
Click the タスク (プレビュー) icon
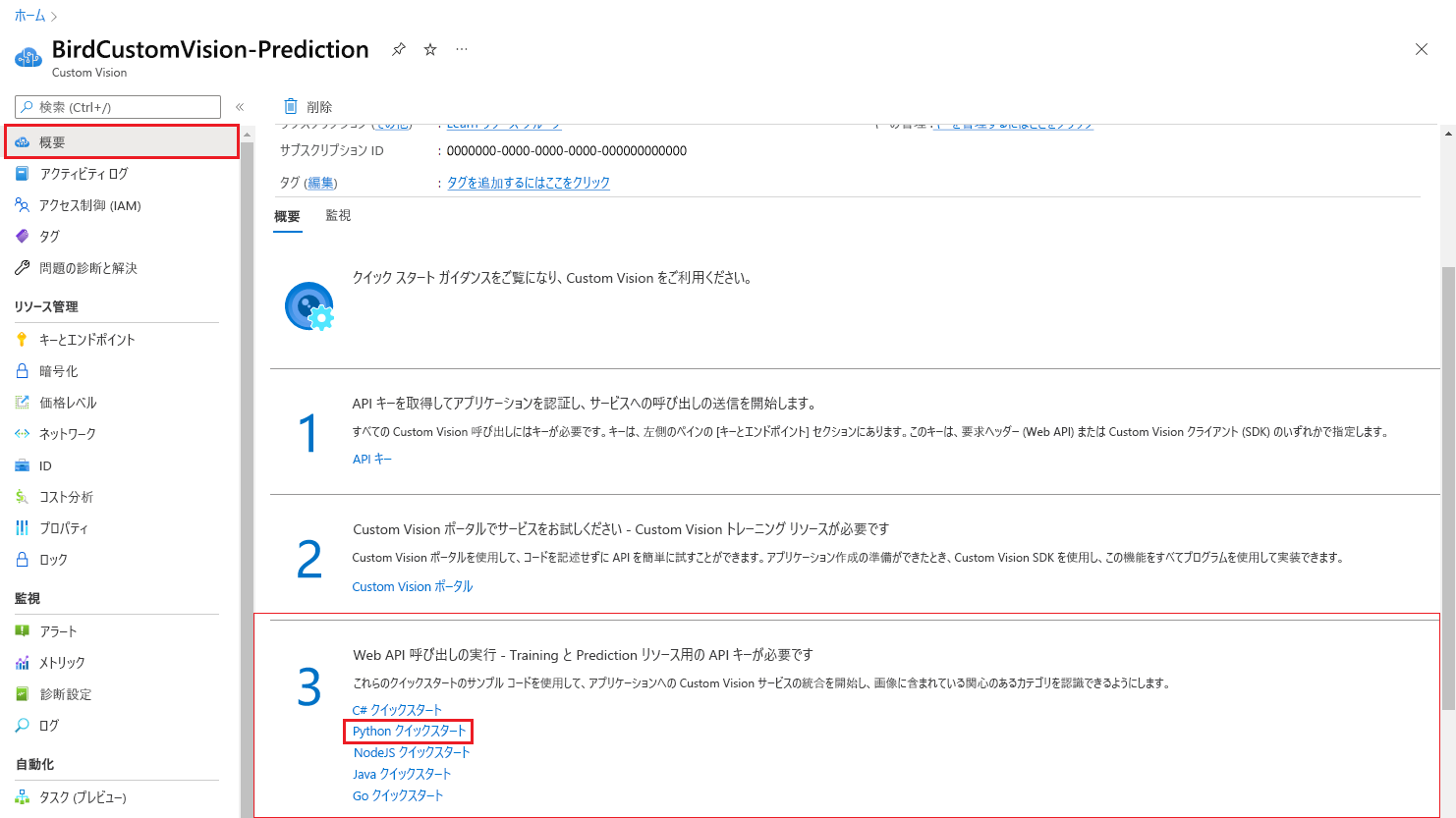click(x=22, y=797)
